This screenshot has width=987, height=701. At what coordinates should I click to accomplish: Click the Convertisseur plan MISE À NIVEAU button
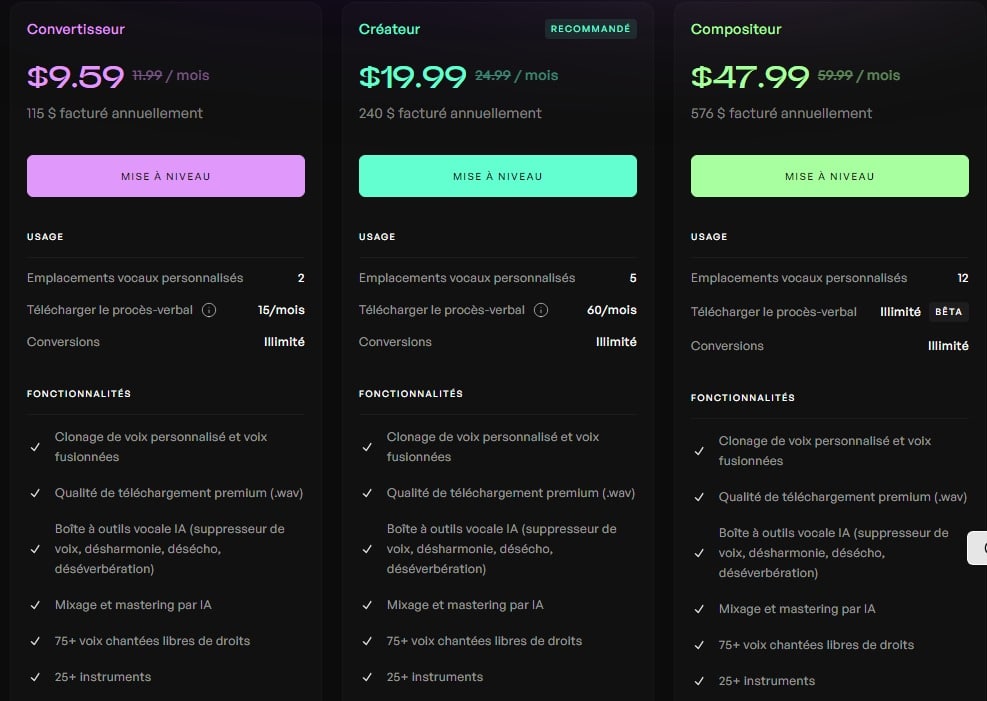(x=166, y=176)
